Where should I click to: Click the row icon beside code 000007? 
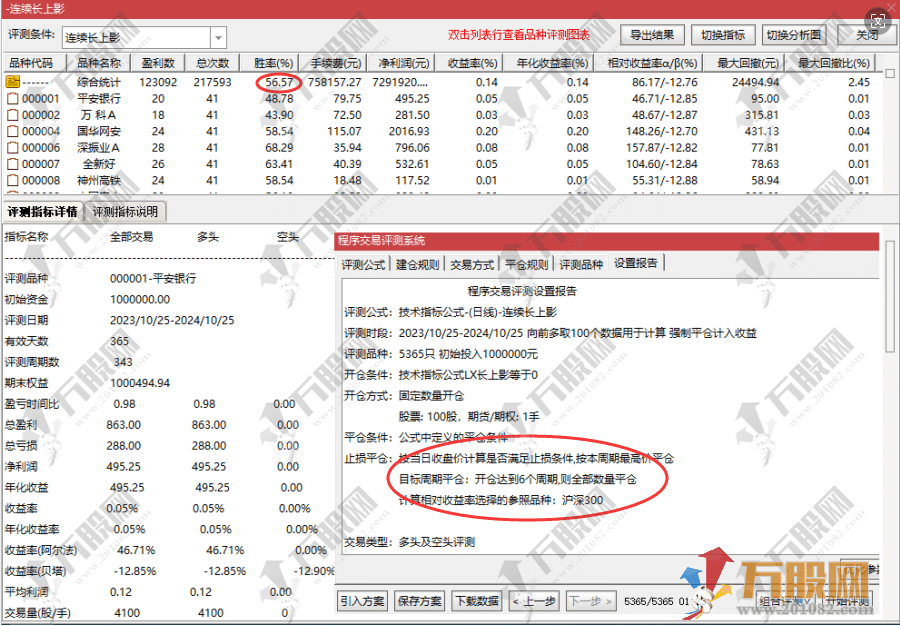tap(12, 164)
